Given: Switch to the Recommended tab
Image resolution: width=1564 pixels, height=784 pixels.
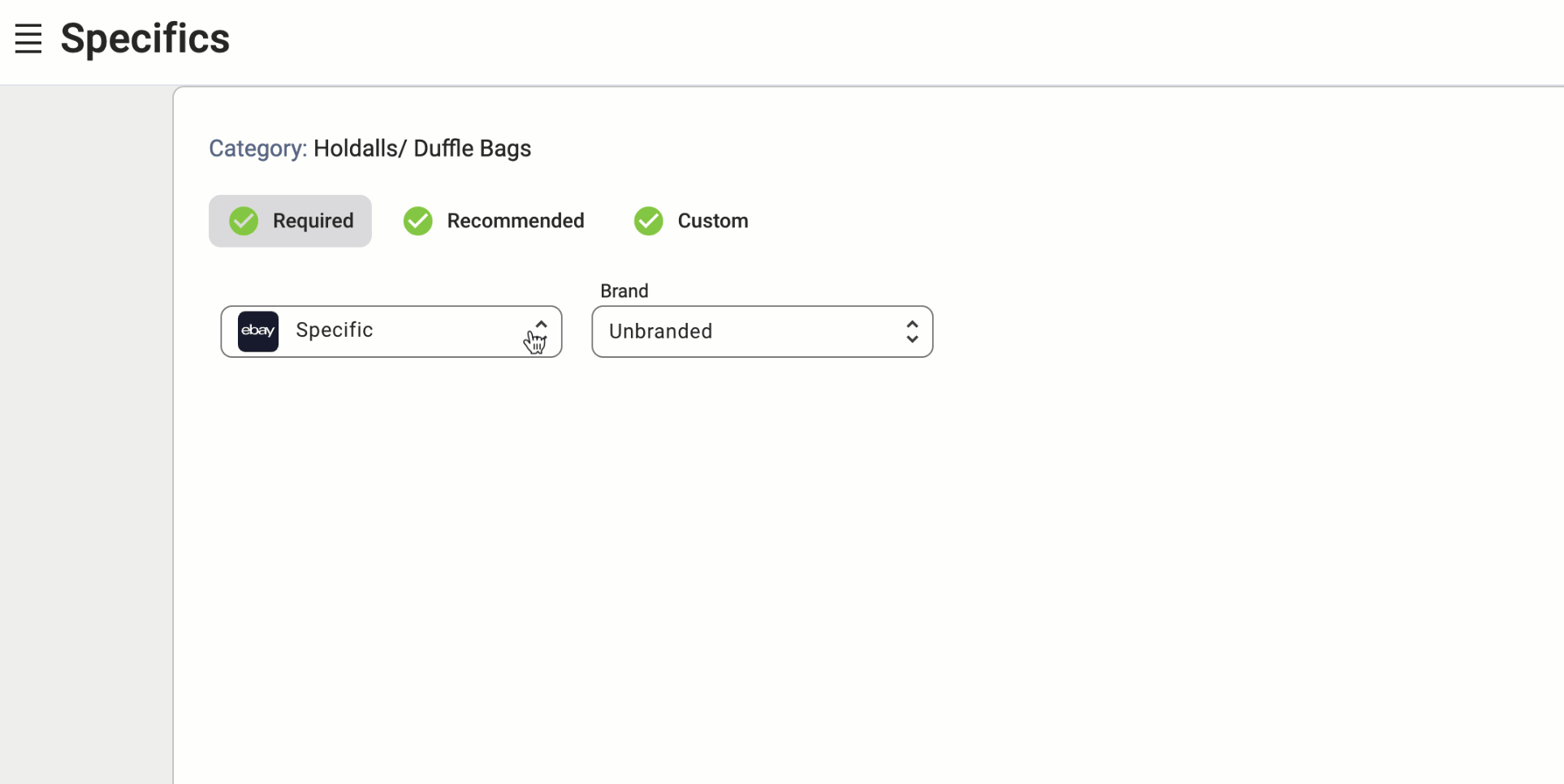Looking at the screenshot, I should pyautogui.click(x=515, y=221).
